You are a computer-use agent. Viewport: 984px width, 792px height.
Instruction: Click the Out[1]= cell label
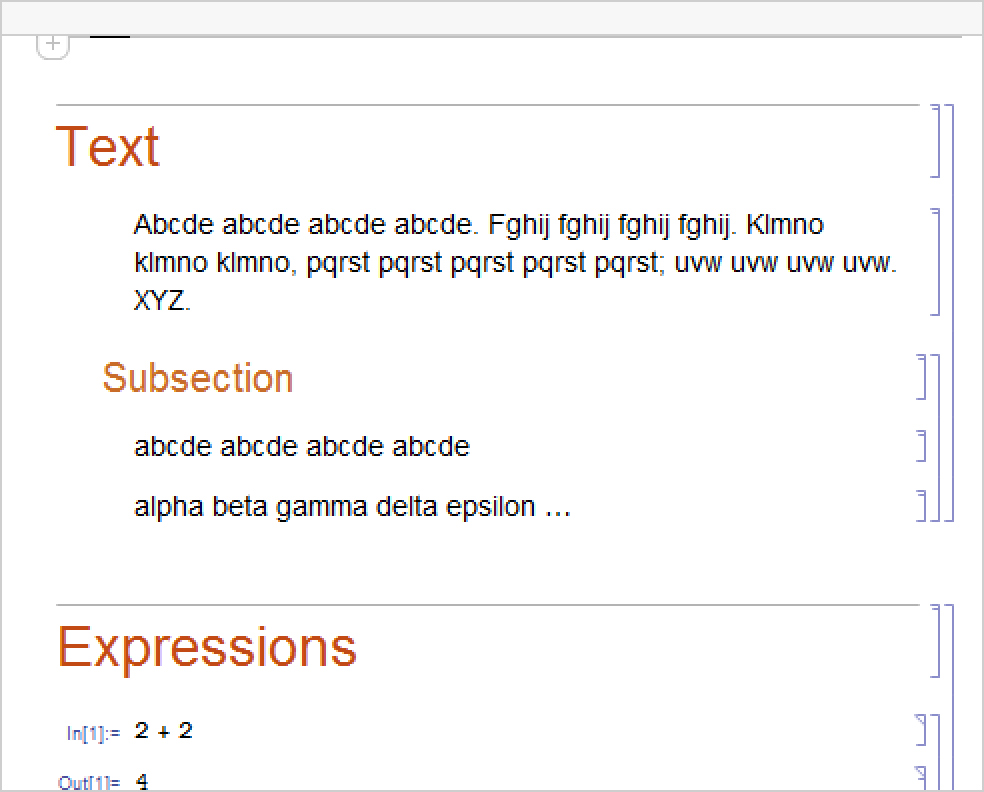[x=89, y=782]
